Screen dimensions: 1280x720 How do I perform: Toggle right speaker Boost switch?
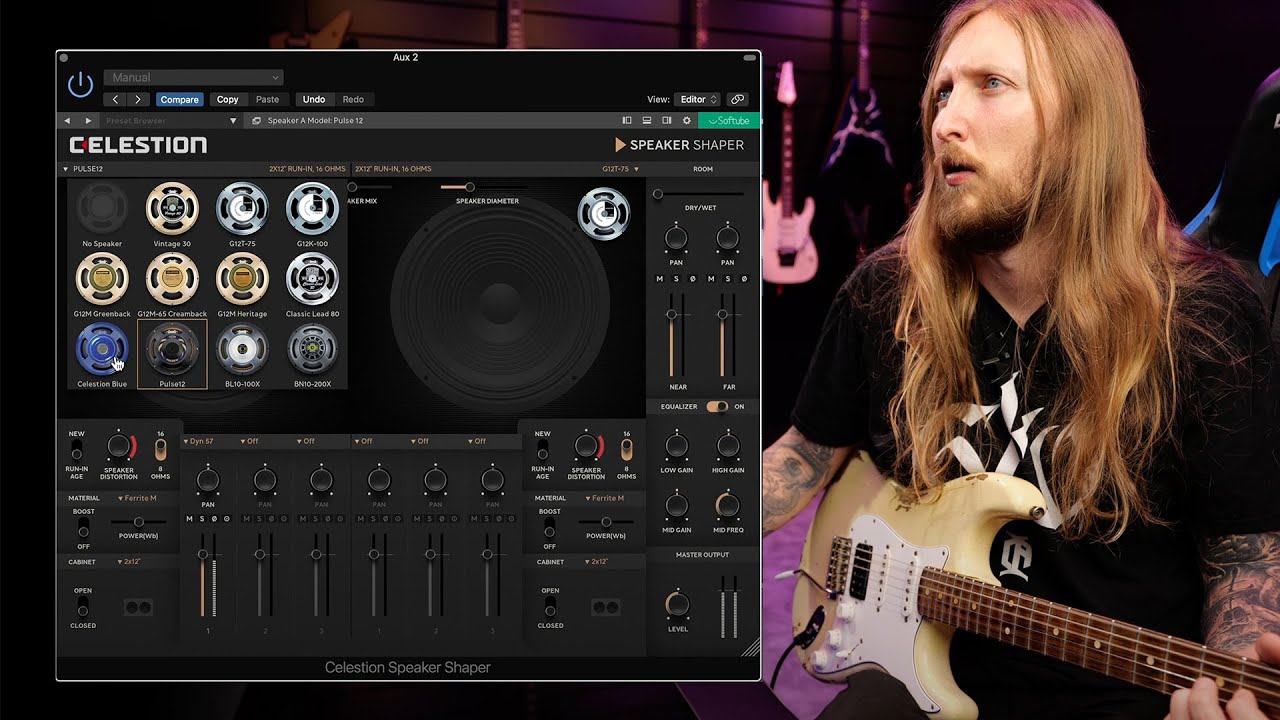pyautogui.click(x=549, y=527)
